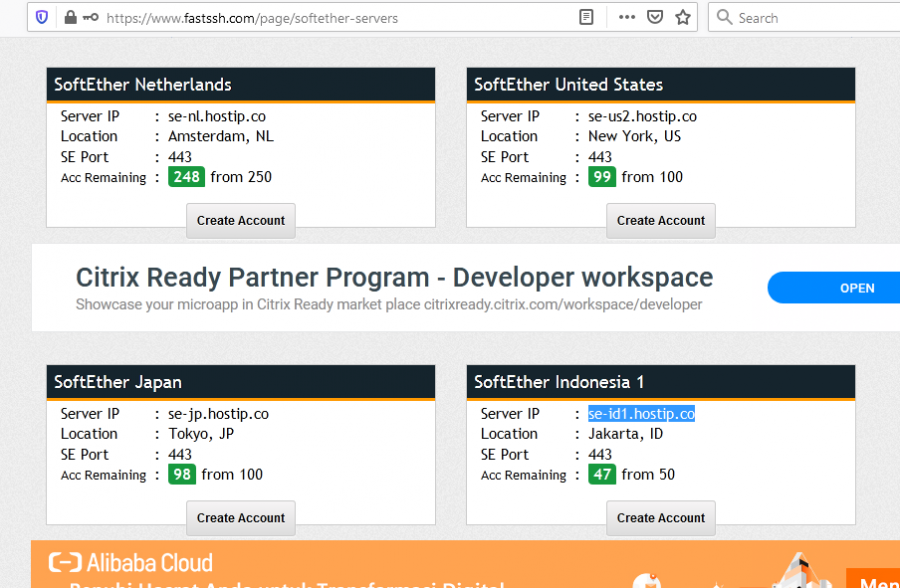The width and height of the screenshot is (900, 588).
Task: Click the green 47 remaining badge
Action: point(602,474)
